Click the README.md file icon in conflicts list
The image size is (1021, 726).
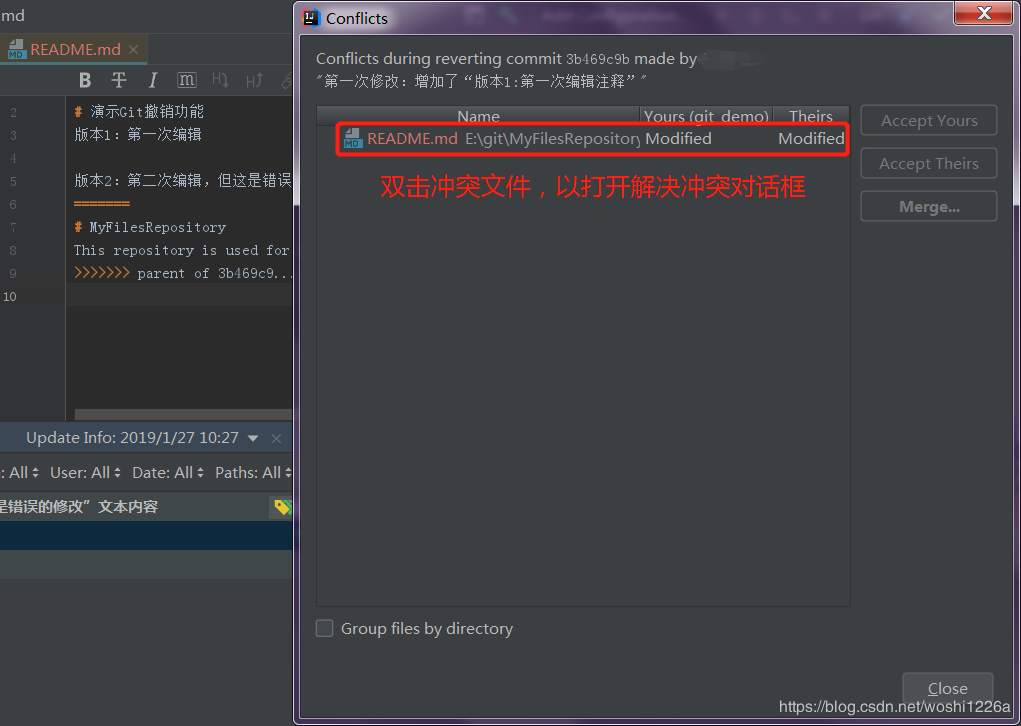(352, 139)
